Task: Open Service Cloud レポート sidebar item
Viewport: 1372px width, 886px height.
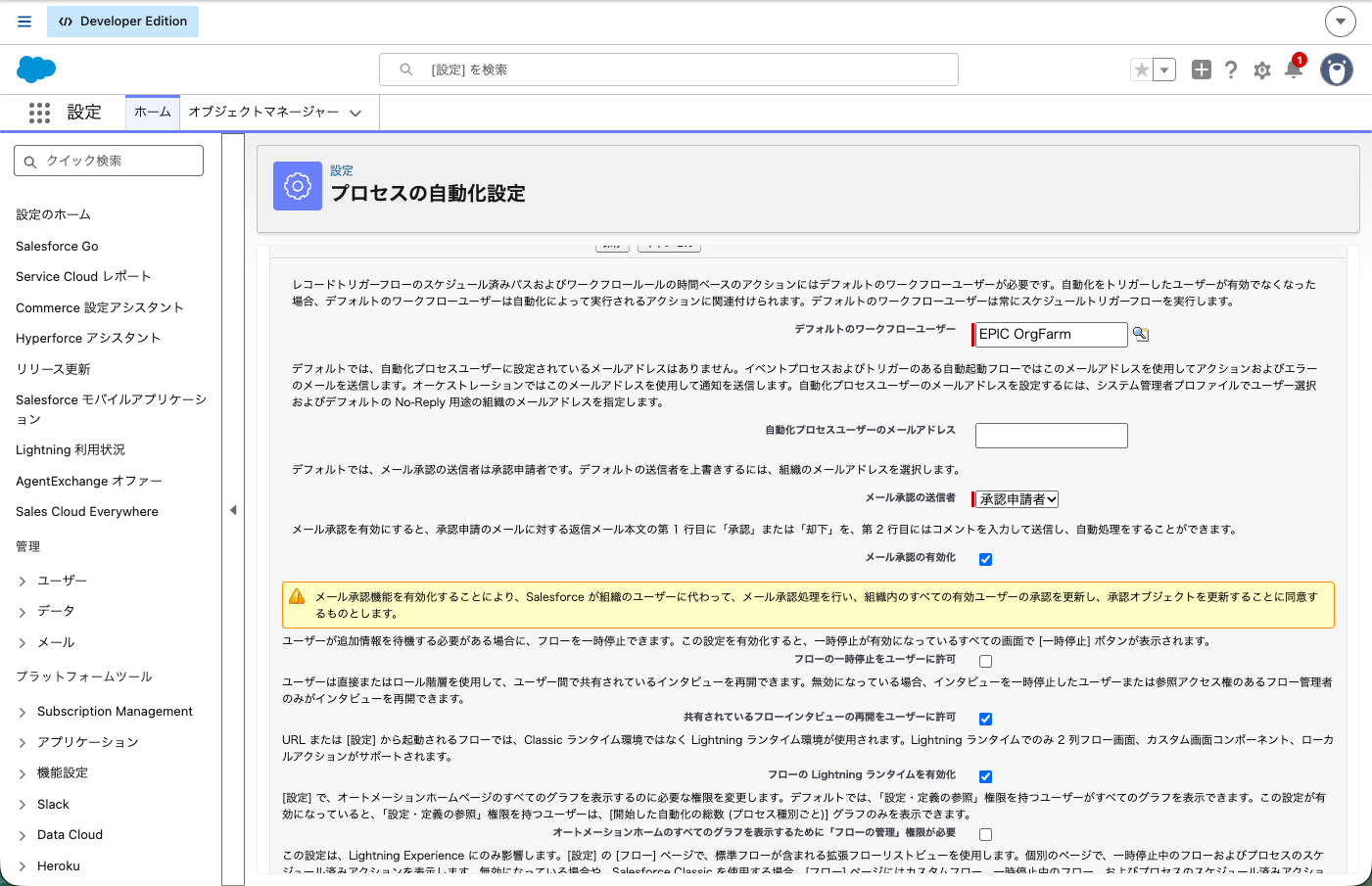Action: coord(83,276)
